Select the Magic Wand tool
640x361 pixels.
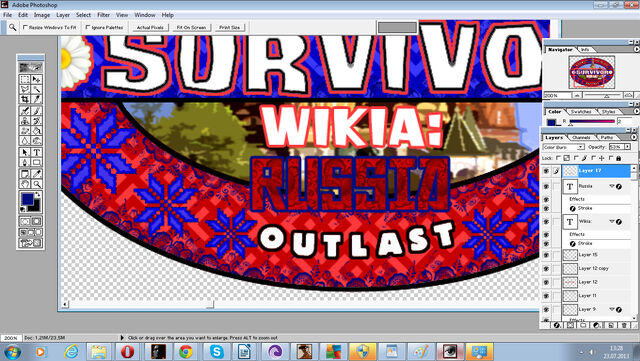point(37,89)
